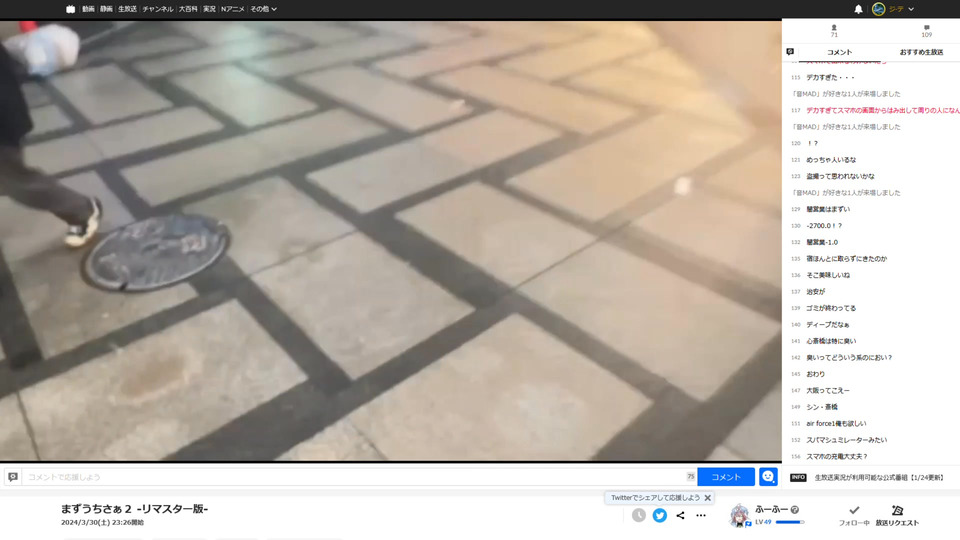Click the live video player
The image size is (960, 540).
391,241
